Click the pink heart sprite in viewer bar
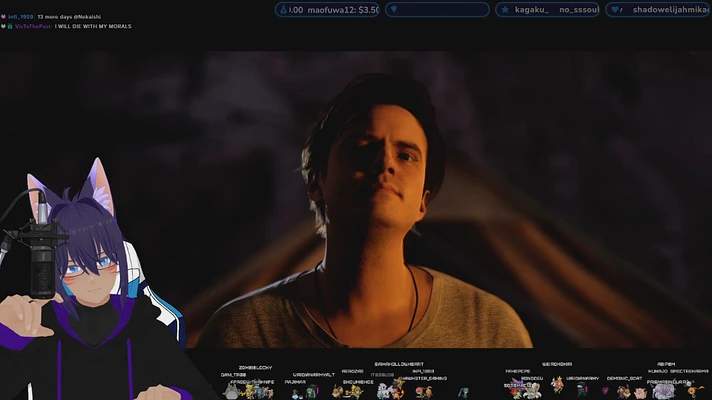Image resolution: width=712 pixels, height=400 pixels. tap(605, 390)
